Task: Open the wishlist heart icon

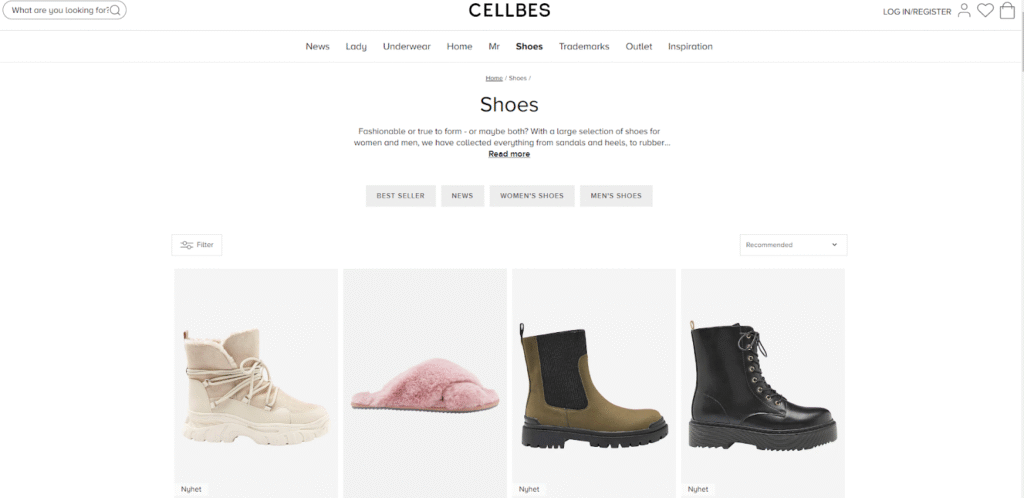Action: point(985,10)
